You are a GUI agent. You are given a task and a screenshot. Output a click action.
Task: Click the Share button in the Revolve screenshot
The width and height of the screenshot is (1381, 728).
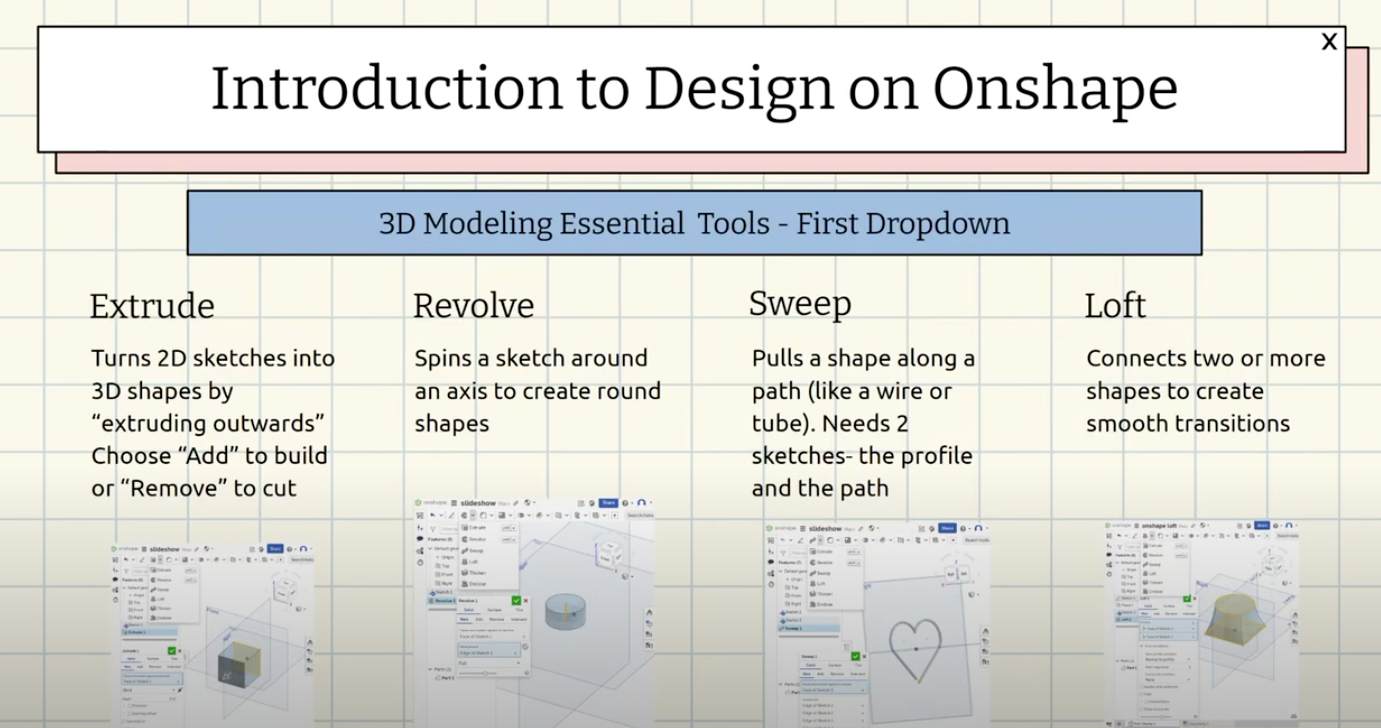(x=608, y=503)
